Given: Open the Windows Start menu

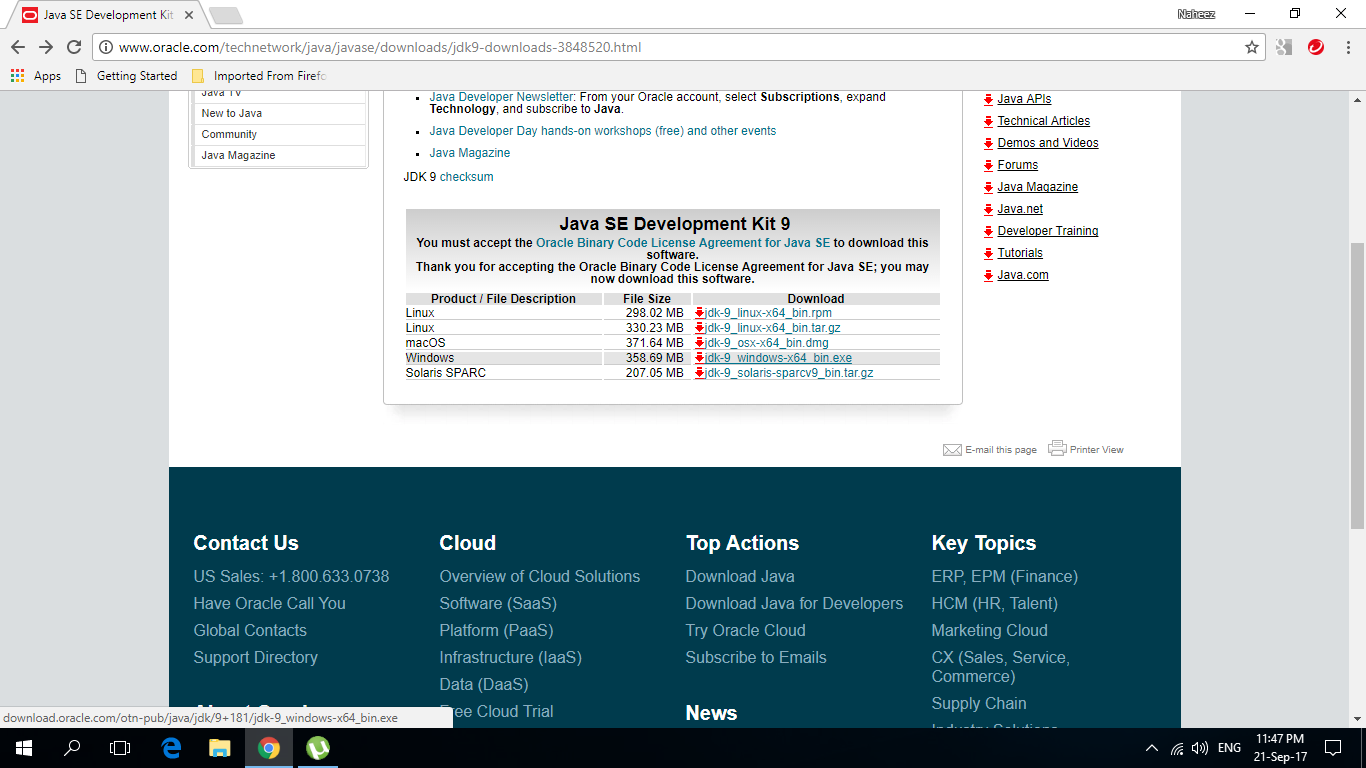Looking at the screenshot, I should coord(23,748).
